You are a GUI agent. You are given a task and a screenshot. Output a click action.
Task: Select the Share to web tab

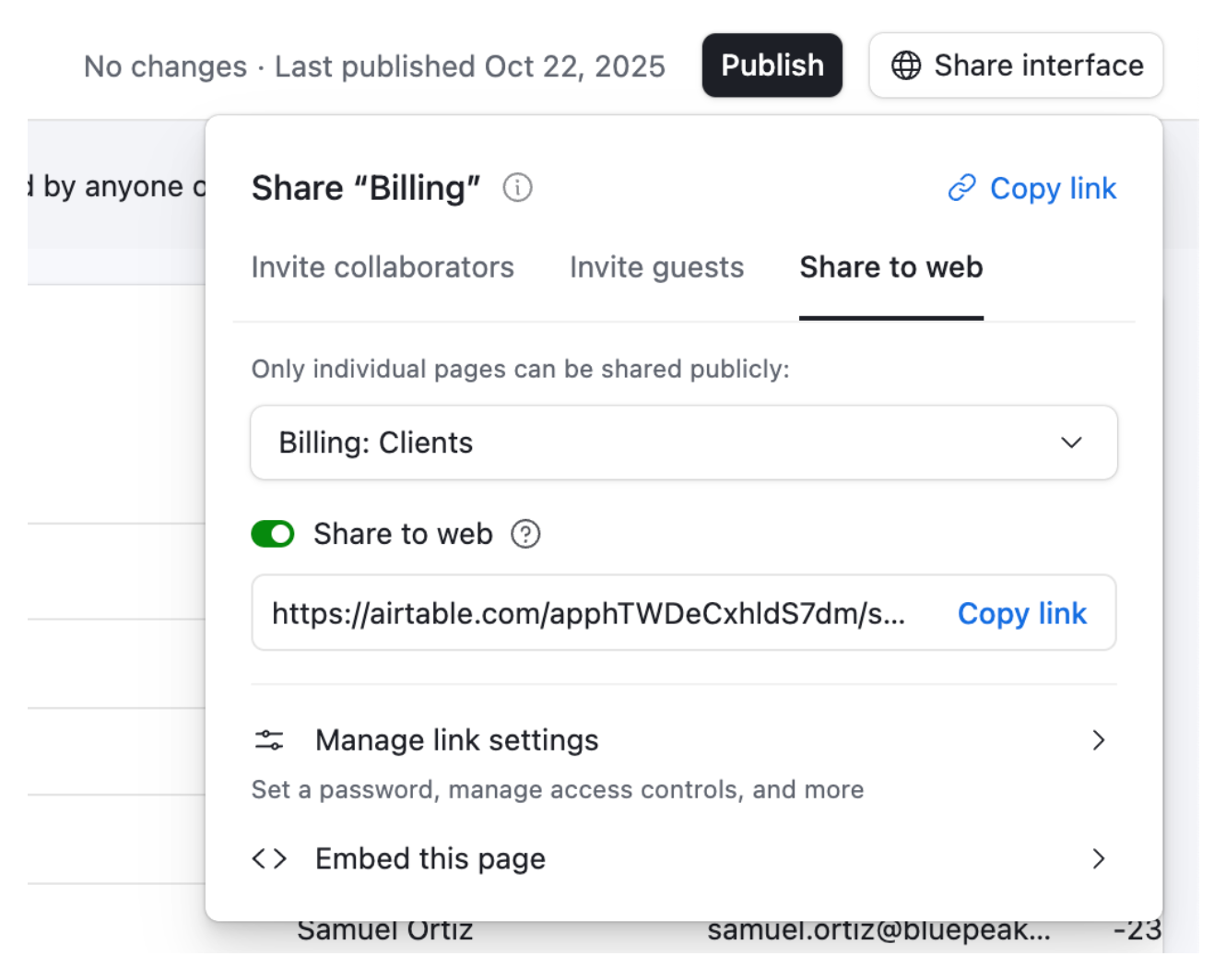click(890, 267)
